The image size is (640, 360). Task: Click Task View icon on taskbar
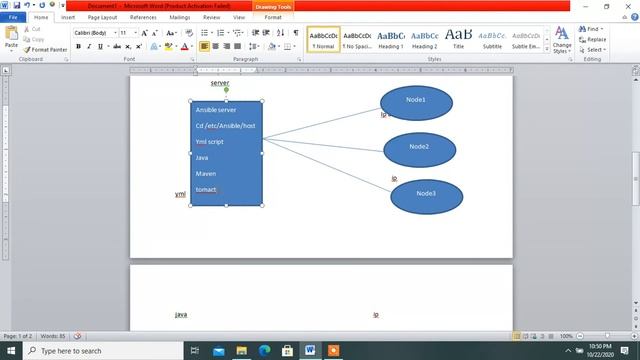[195, 351]
